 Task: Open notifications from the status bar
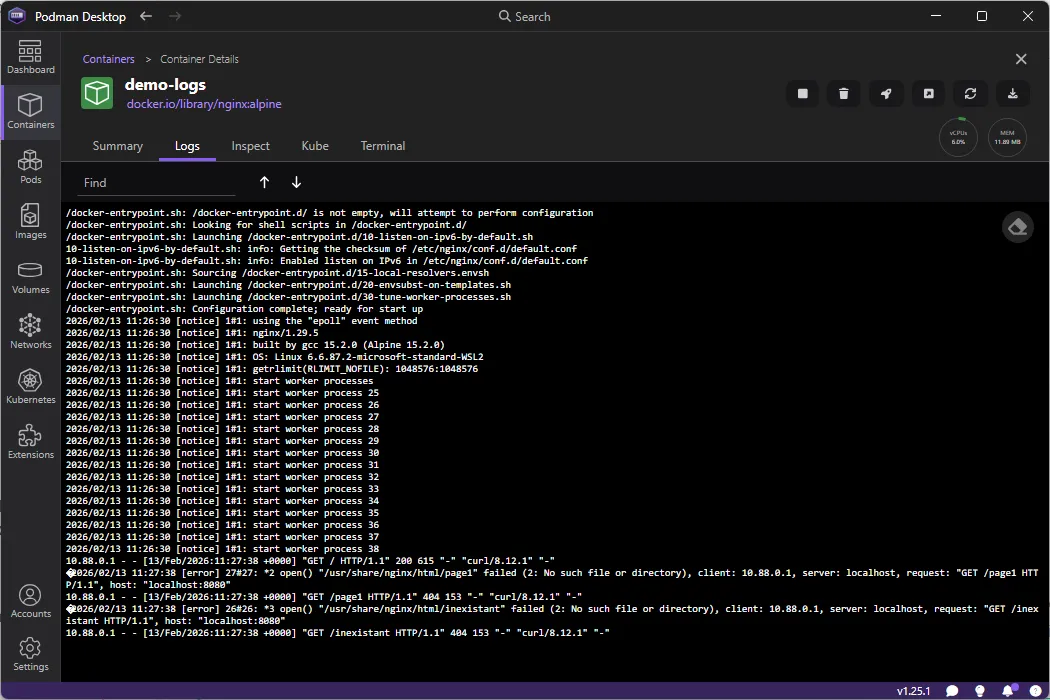pyautogui.click(x=1007, y=690)
